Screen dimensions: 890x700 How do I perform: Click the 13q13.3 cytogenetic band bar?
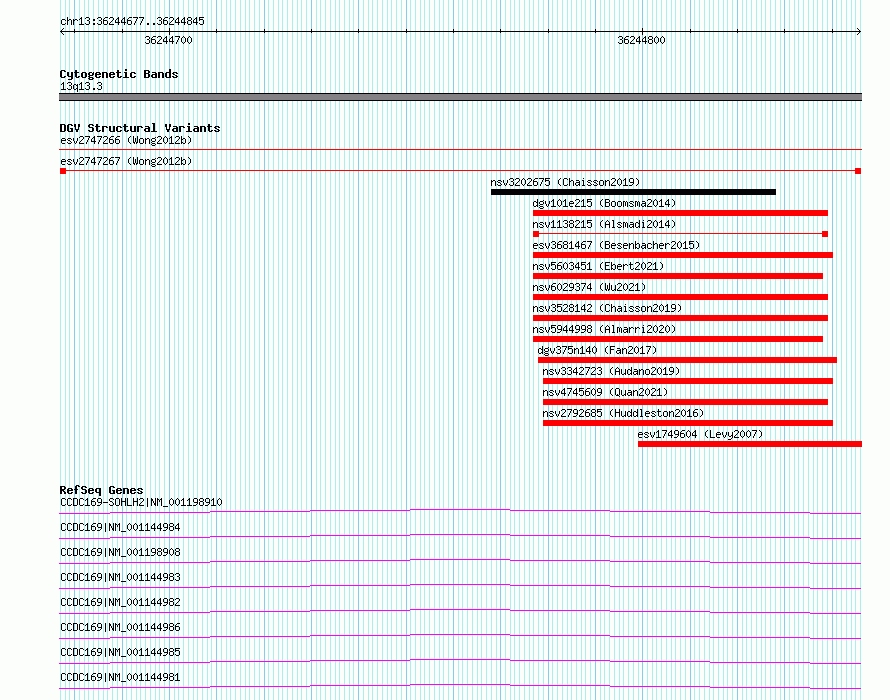pos(460,97)
